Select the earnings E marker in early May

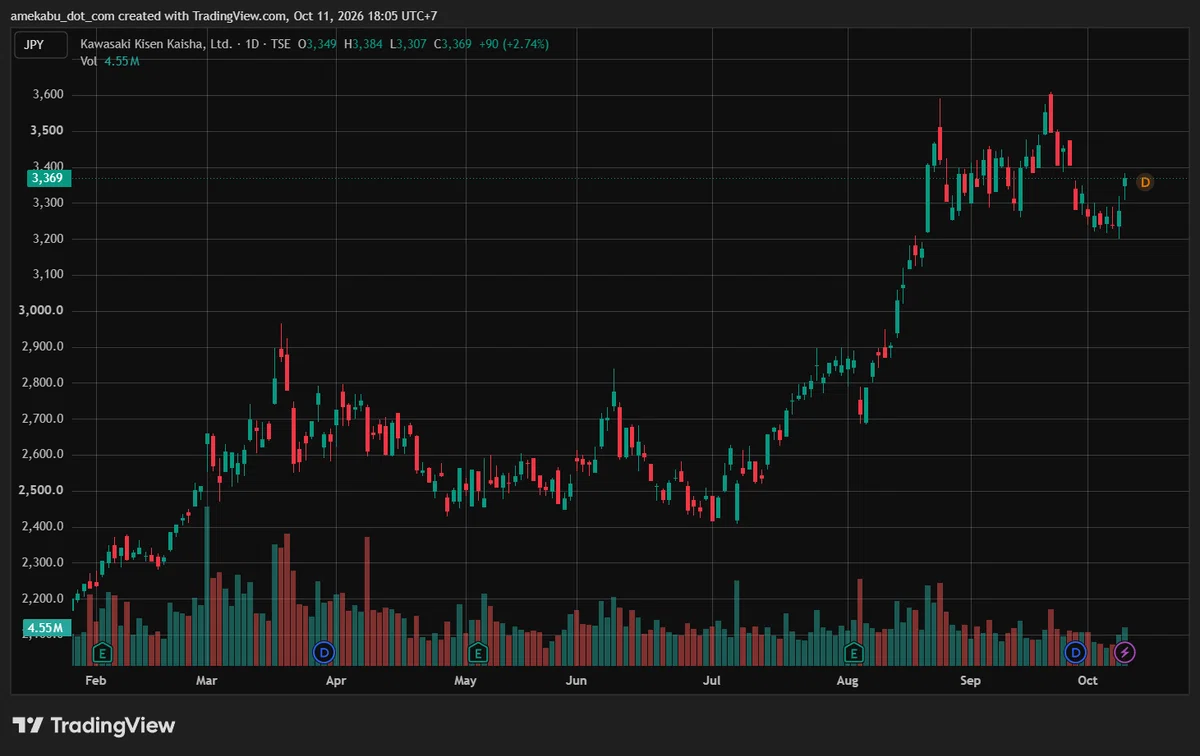tap(478, 653)
